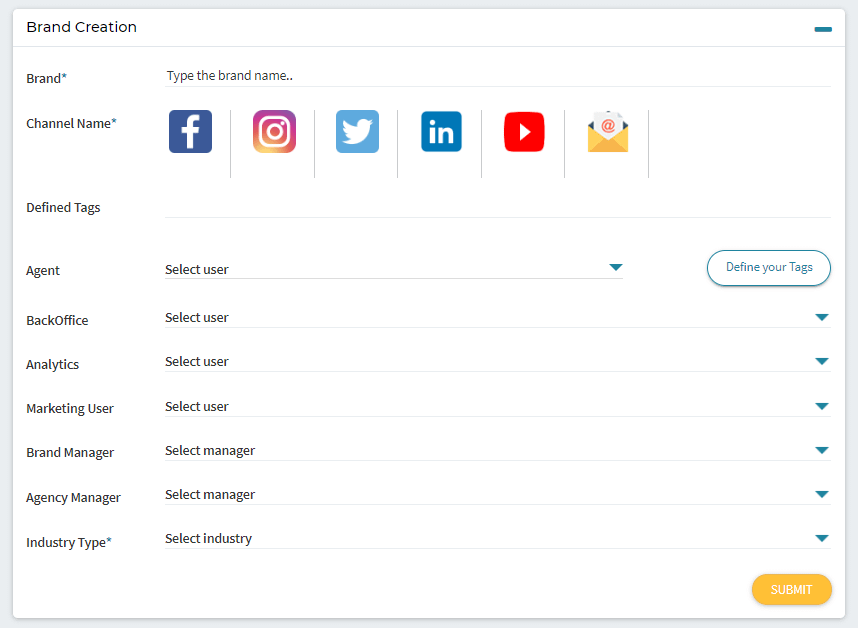Image resolution: width=858 pixels, height=628 pixels.
Task: Click the Brand* field label
Action: point(47,78)
